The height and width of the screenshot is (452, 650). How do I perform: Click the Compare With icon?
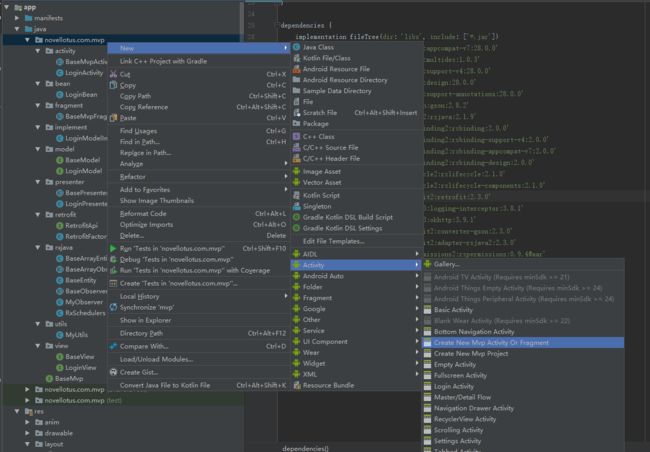pos(113,346)
